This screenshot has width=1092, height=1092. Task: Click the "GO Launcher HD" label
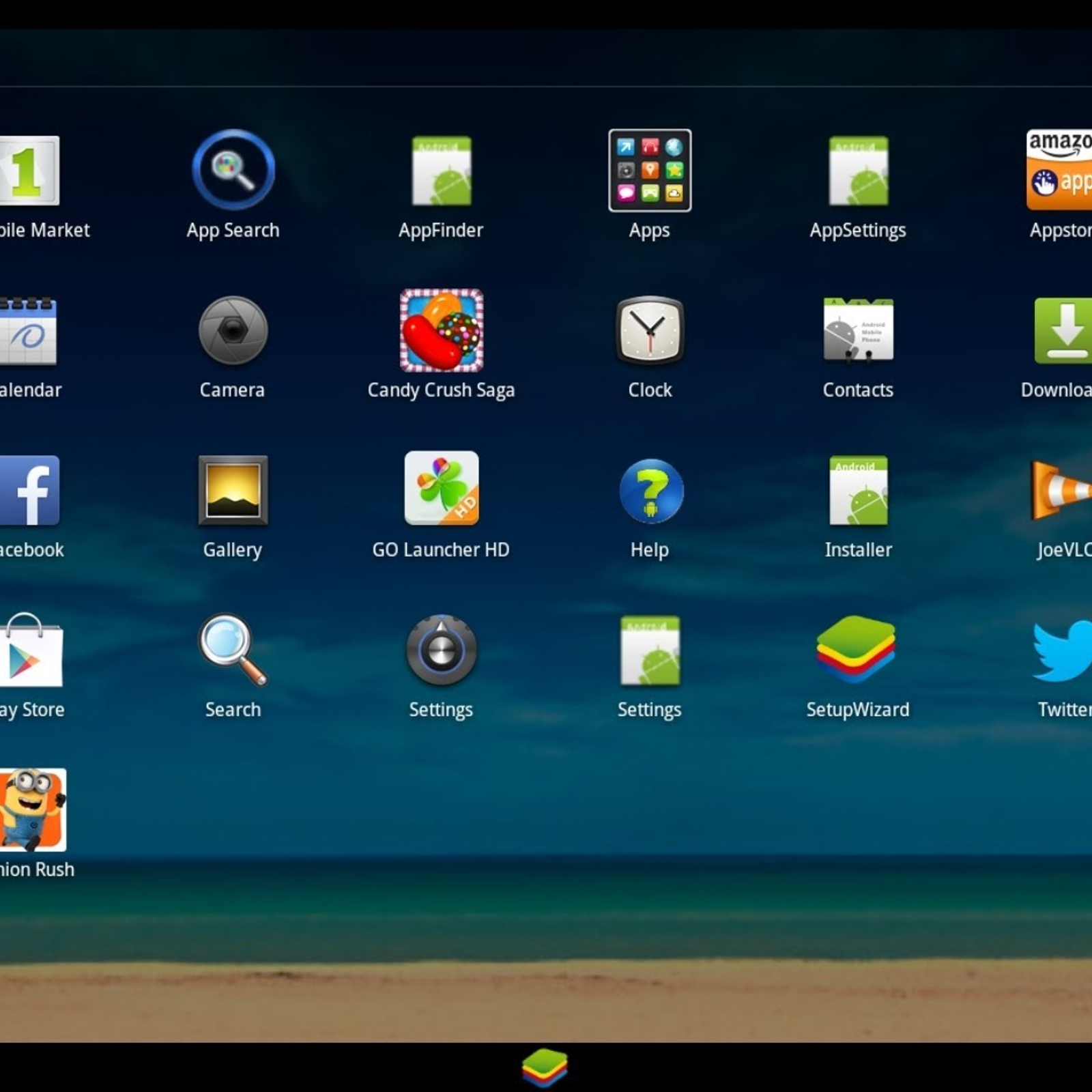click(x=441, y=549)
